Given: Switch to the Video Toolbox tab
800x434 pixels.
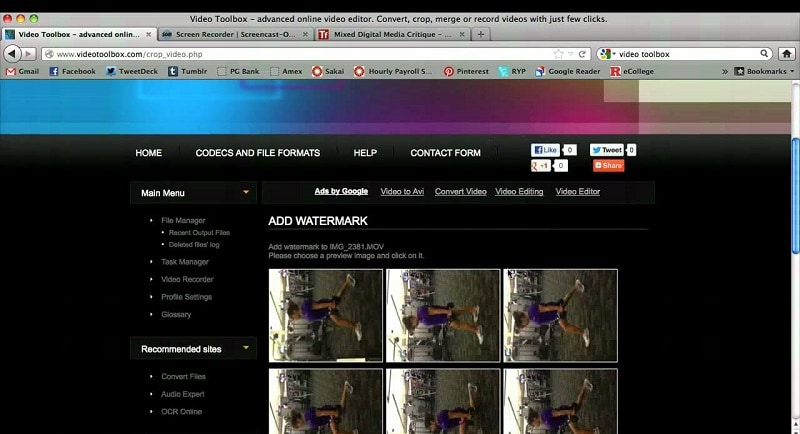Looking at the screenshot, I should coord(79,34).
